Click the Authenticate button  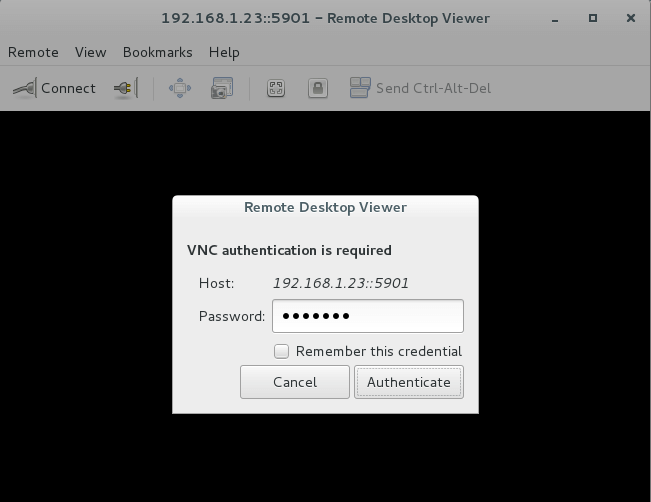pos(409,382)
